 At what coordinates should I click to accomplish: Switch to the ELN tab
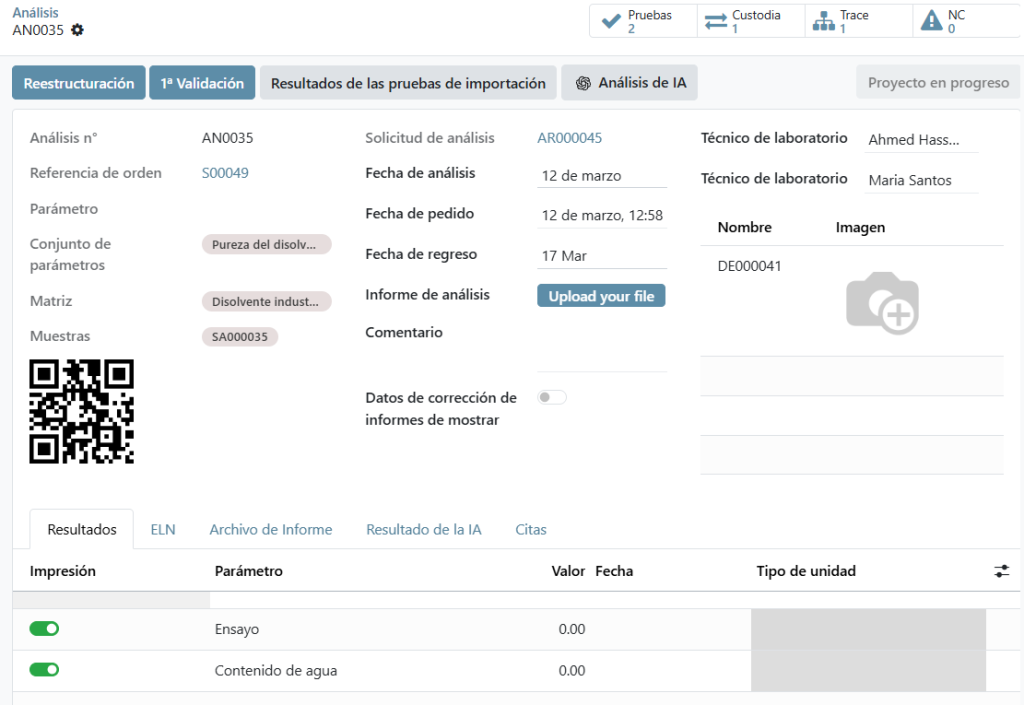(162, 529)
